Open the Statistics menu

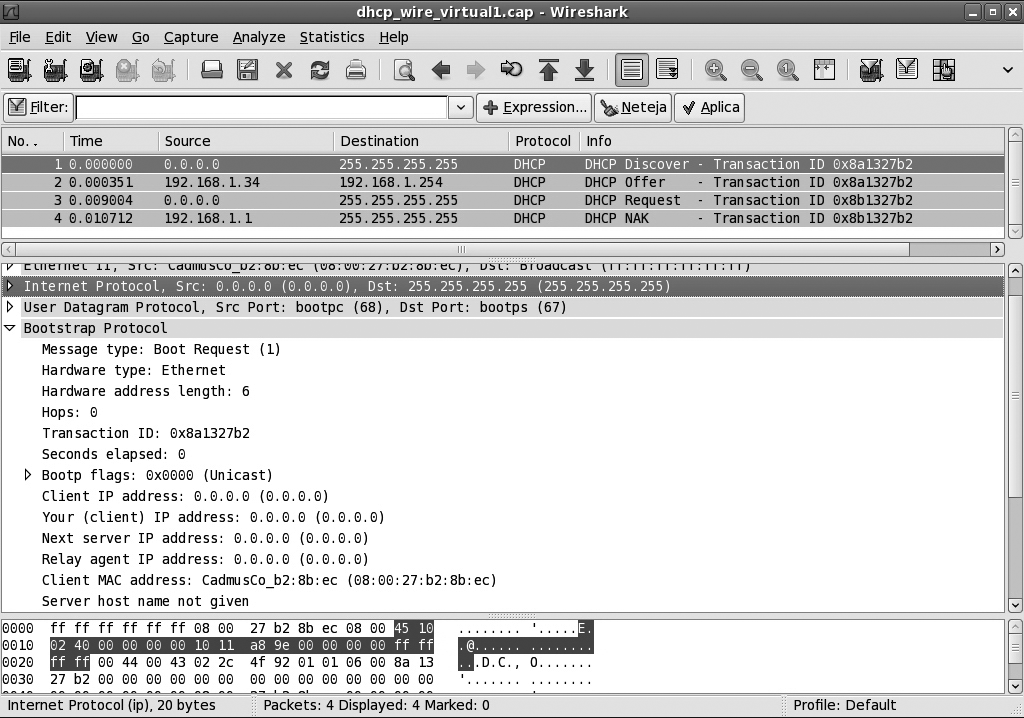coord(331,37)
